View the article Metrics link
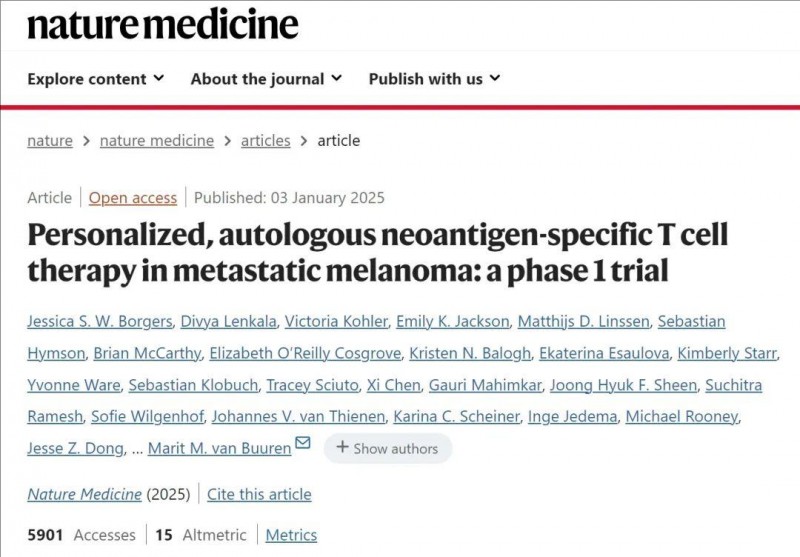The width and height of the screenshot is (800, 557). point(291,535)
